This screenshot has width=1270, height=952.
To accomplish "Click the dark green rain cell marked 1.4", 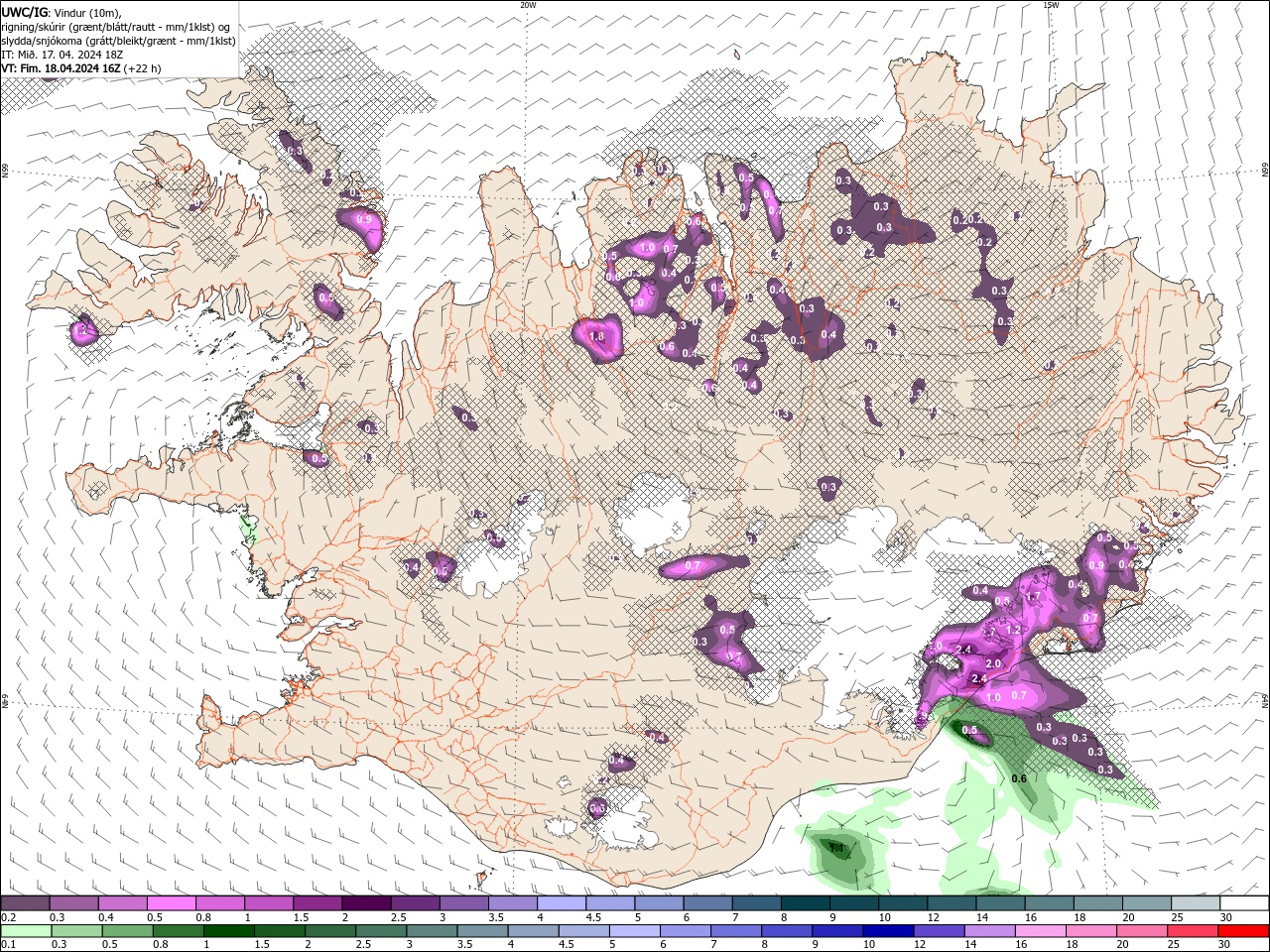I will (x=835, y=851).
